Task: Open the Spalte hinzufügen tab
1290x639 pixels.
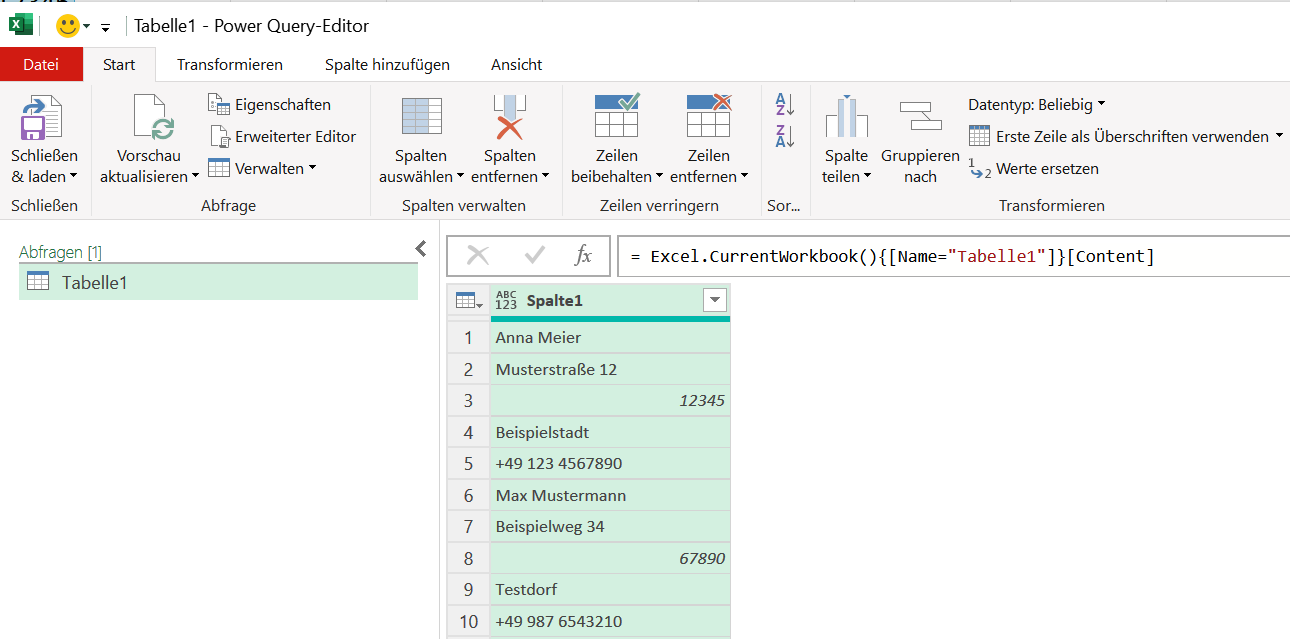Action: pos(387,64)
